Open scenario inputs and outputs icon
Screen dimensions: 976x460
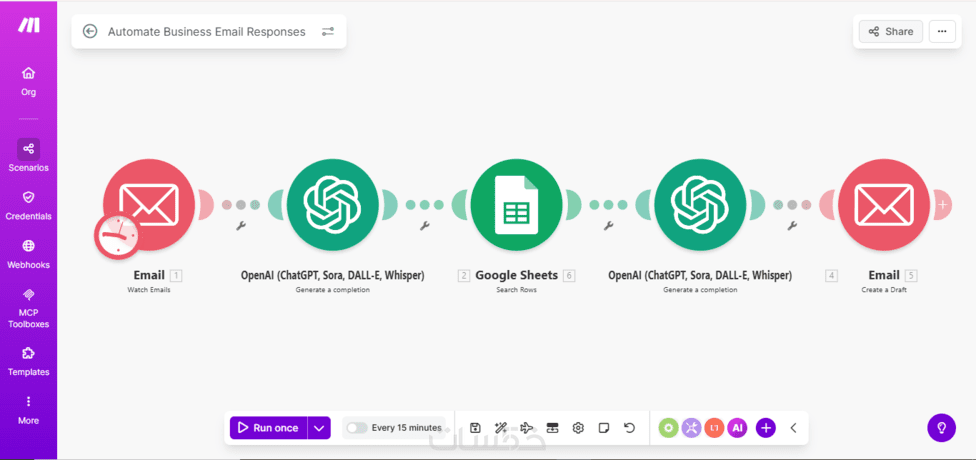point(552,428)
